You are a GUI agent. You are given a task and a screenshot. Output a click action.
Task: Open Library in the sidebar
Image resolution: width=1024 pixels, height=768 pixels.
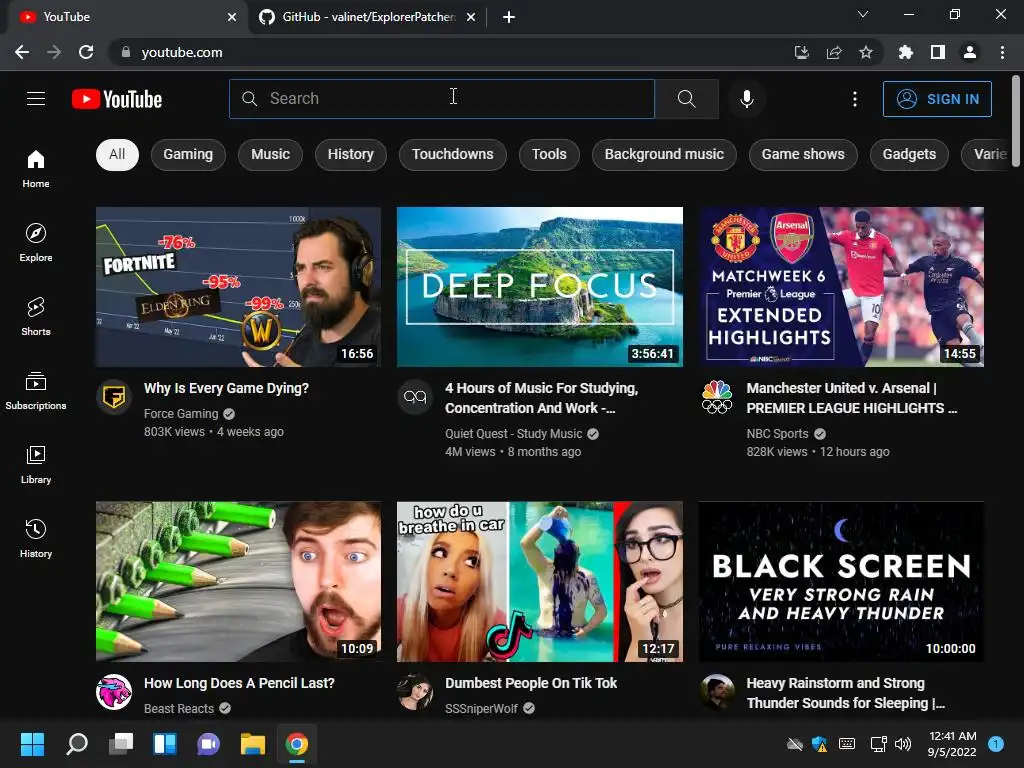[x=36, y=464]
